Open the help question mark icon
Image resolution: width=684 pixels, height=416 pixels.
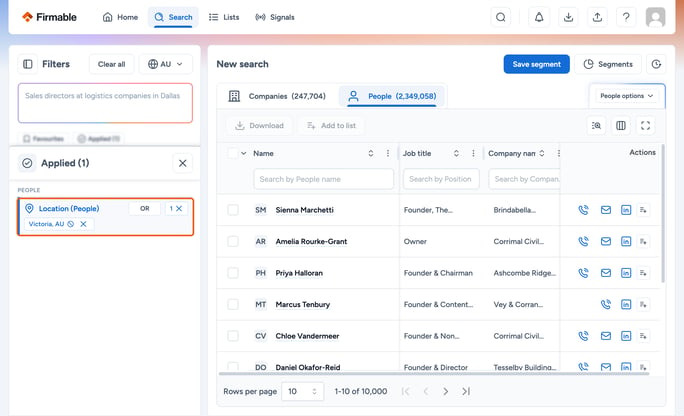[626, 17]
